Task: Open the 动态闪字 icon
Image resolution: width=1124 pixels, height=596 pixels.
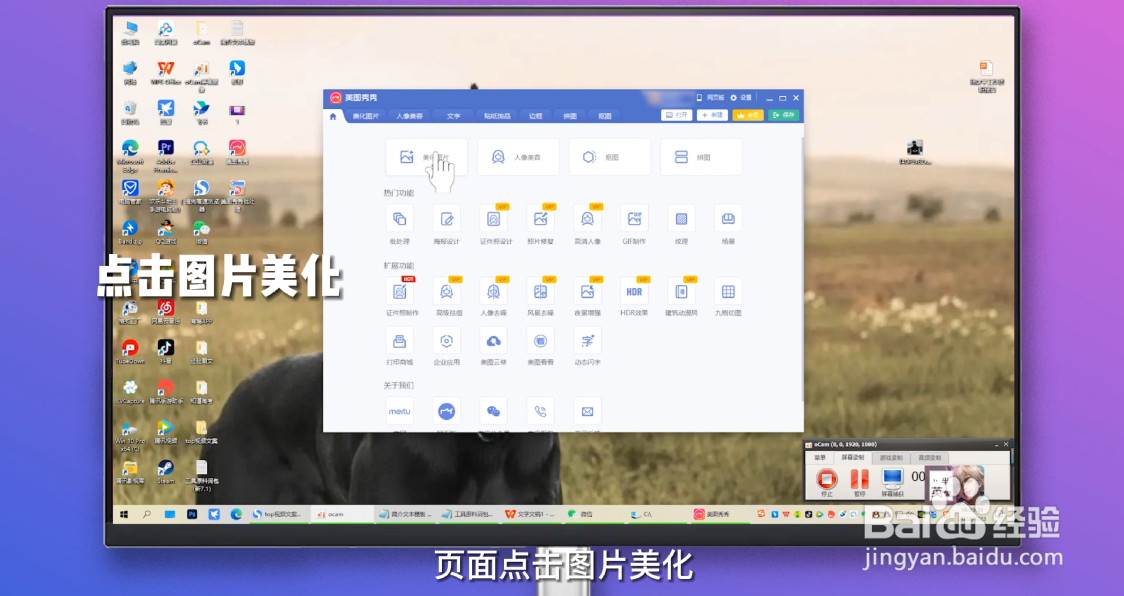Action: click(x=587, y=341)
